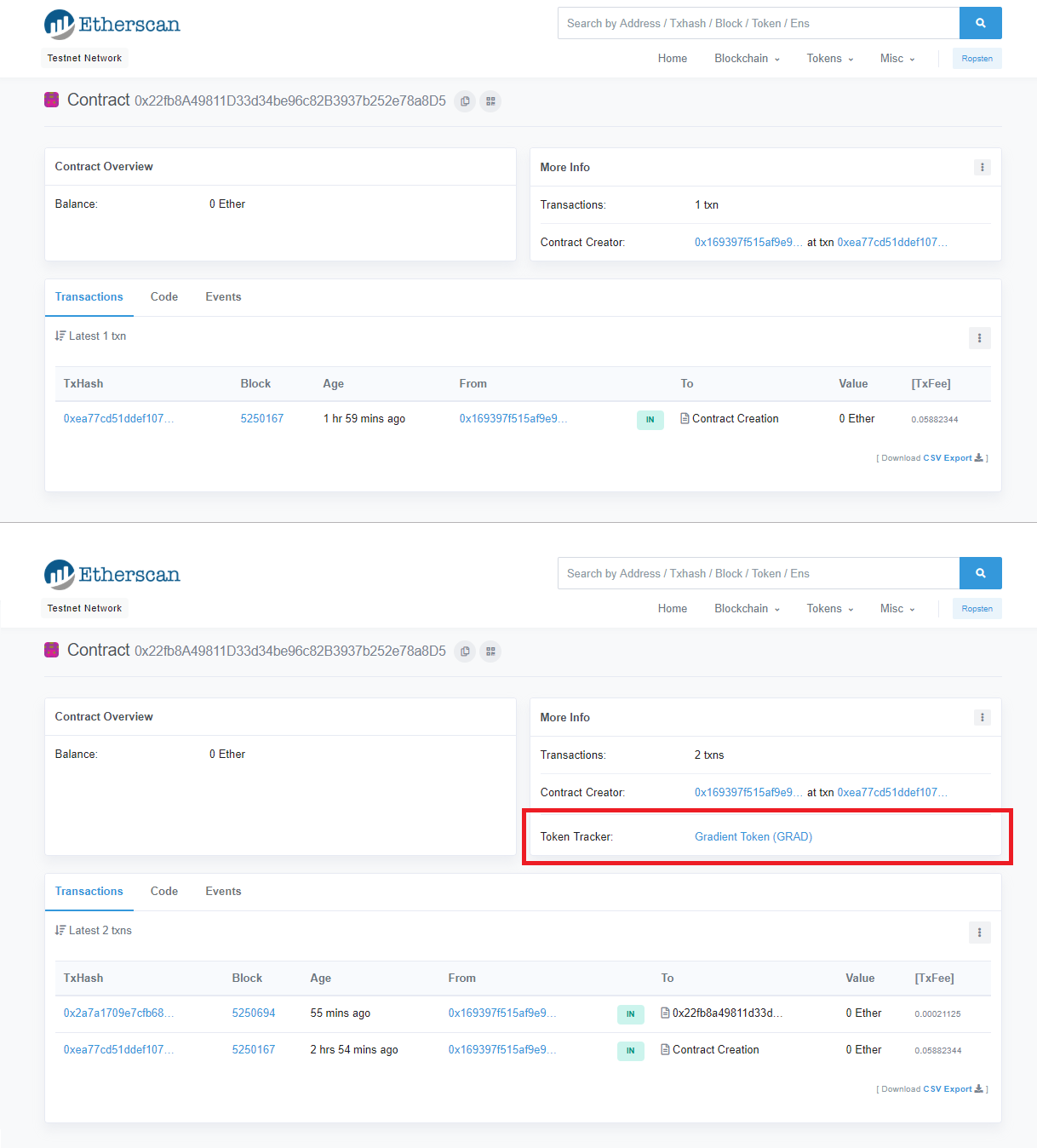Show QR code icon in top page
This screenshot has width=1037, height=1148.
[x=490, y=101]
